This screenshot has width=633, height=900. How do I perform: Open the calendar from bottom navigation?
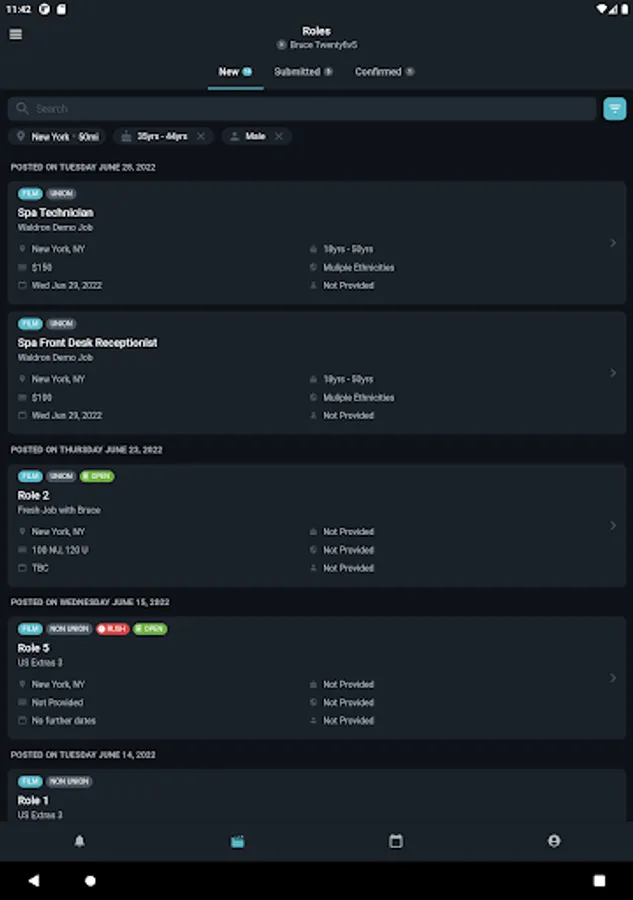click(396, 841)
